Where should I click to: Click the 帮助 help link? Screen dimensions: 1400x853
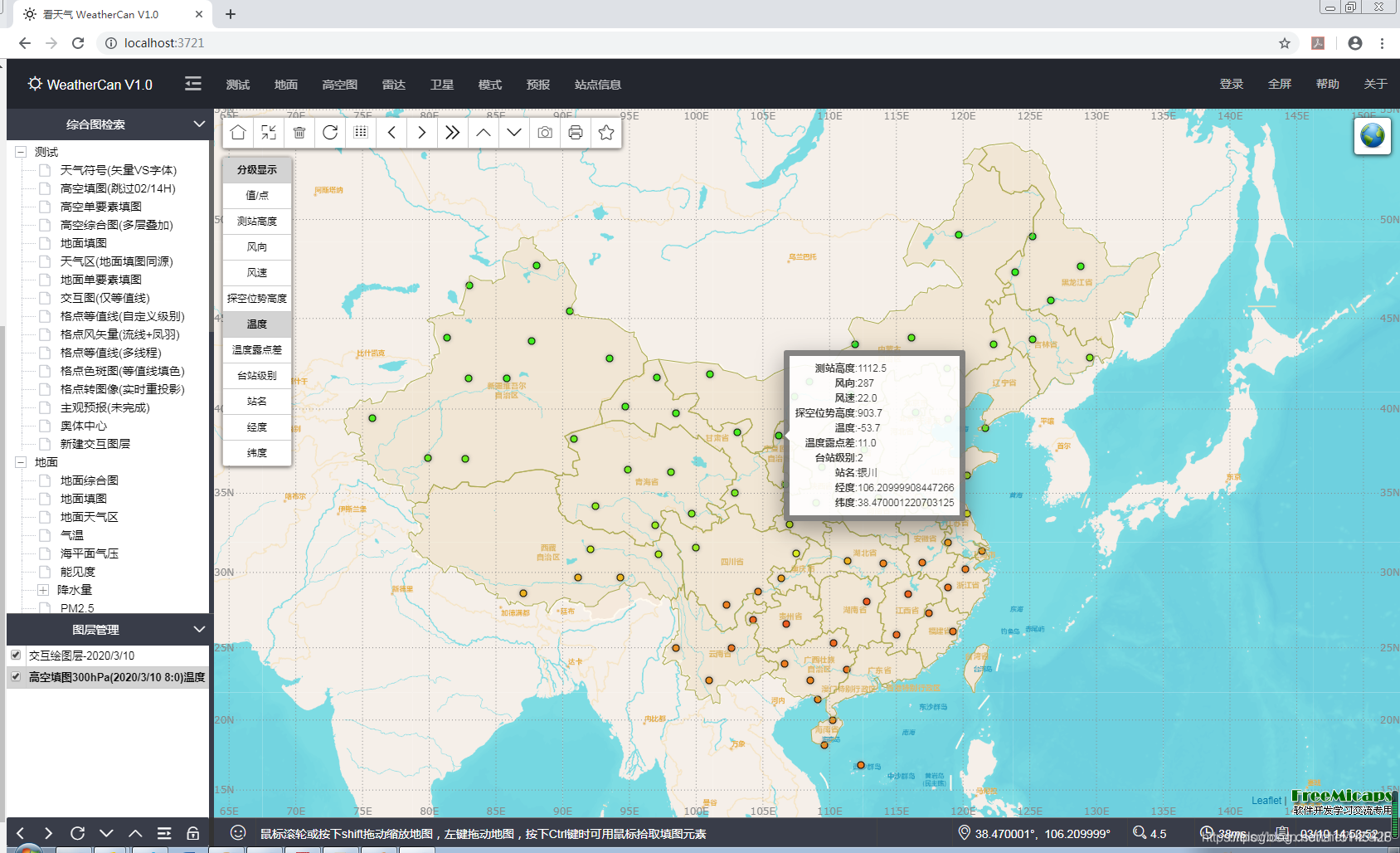point(1328,84)
